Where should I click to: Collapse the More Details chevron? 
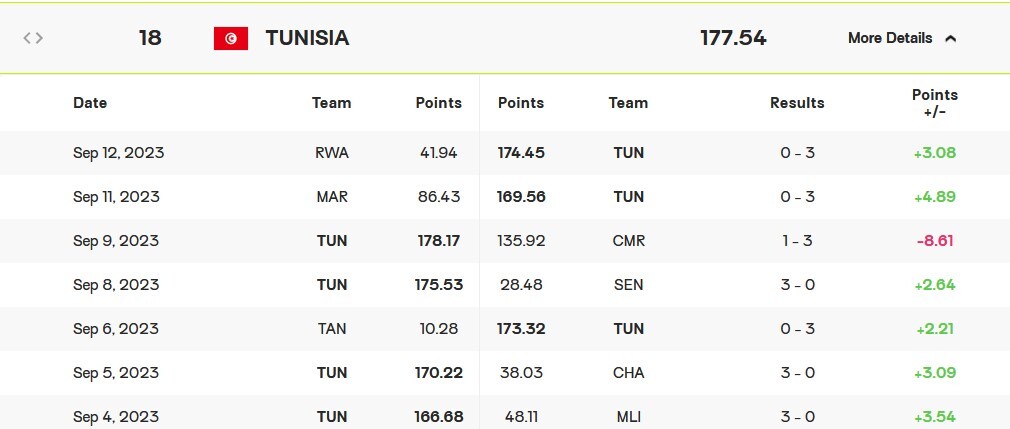(x=951, y=38)
